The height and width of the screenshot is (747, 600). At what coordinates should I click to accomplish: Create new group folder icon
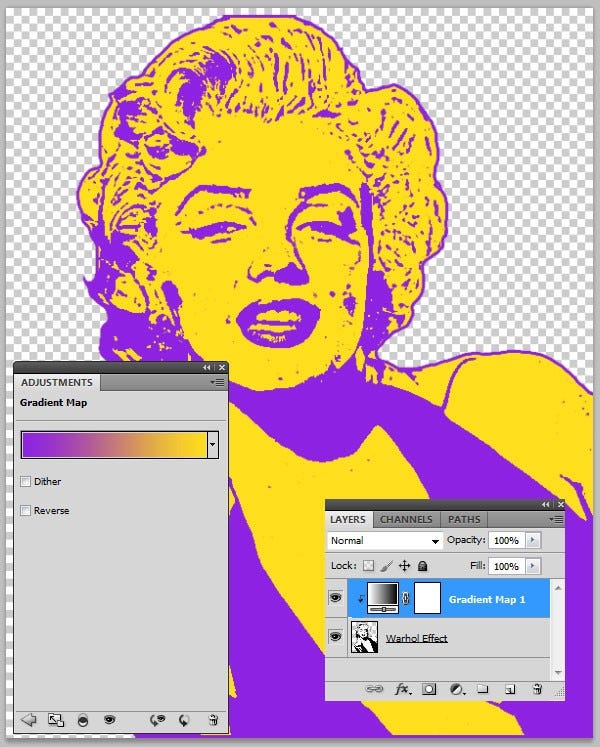(x=483, y=688)
